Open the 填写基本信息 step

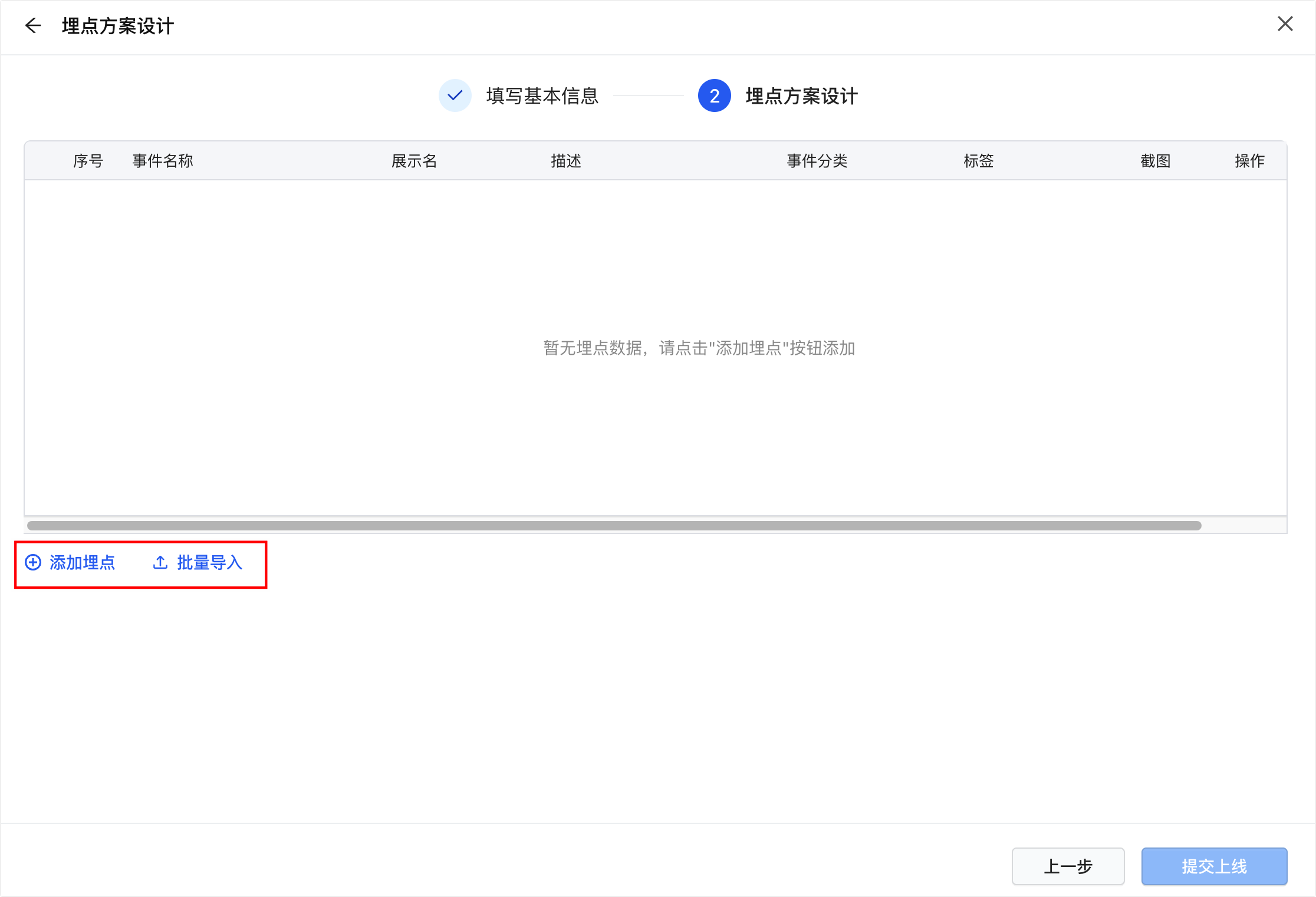click(542, 96)
